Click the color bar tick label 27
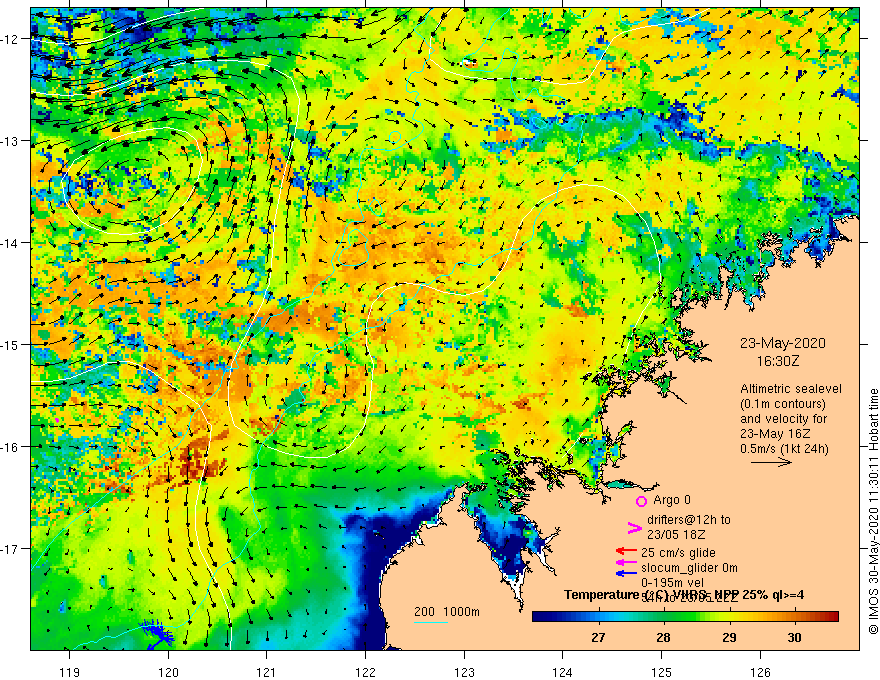This screenshot has height=680, width=880. 598,637
